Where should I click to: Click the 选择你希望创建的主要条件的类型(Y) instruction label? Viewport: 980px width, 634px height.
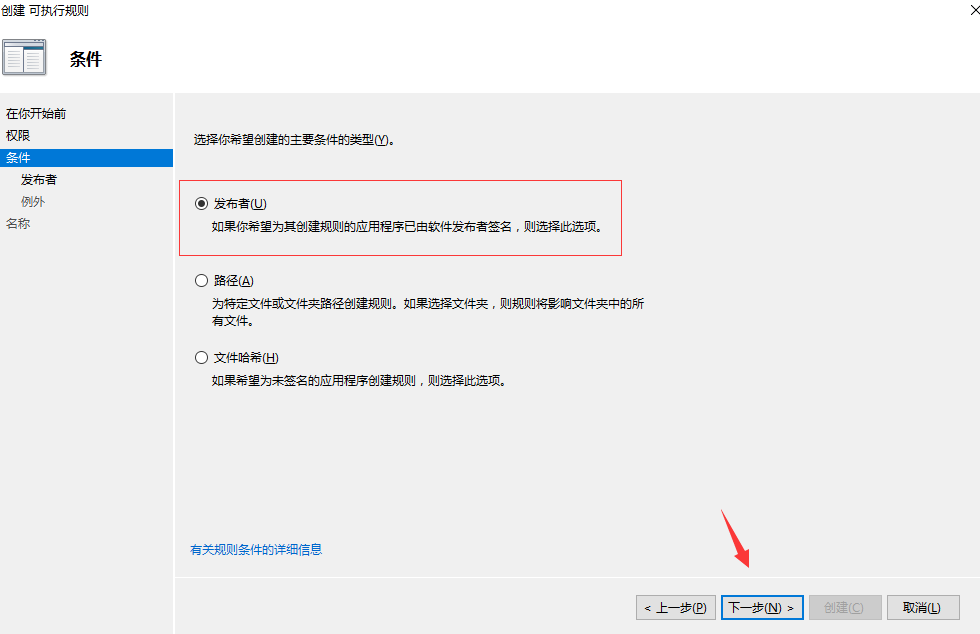[294, 140]
